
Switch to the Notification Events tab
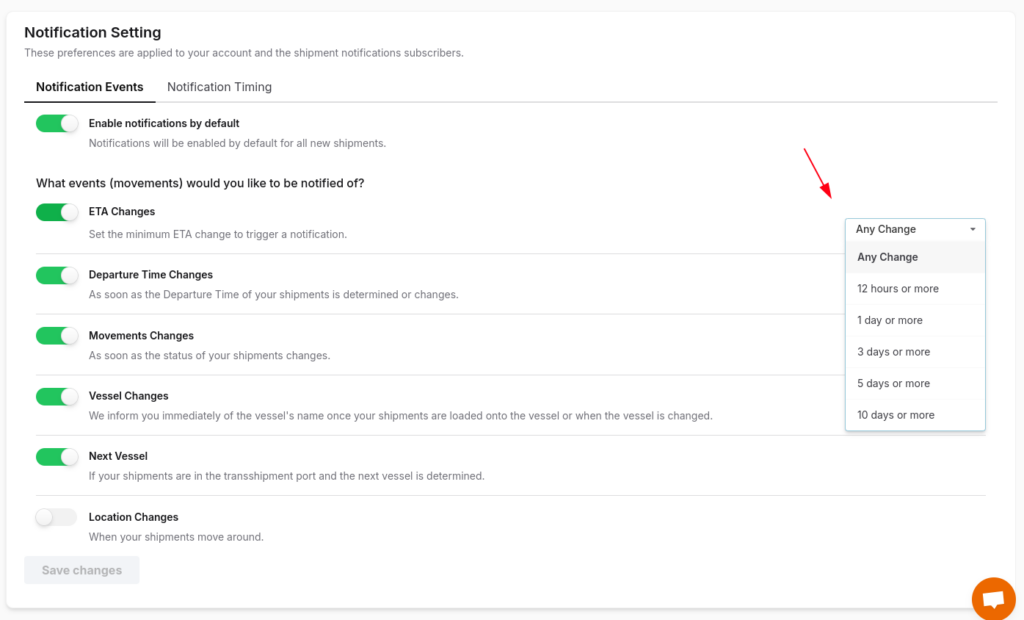89,87
